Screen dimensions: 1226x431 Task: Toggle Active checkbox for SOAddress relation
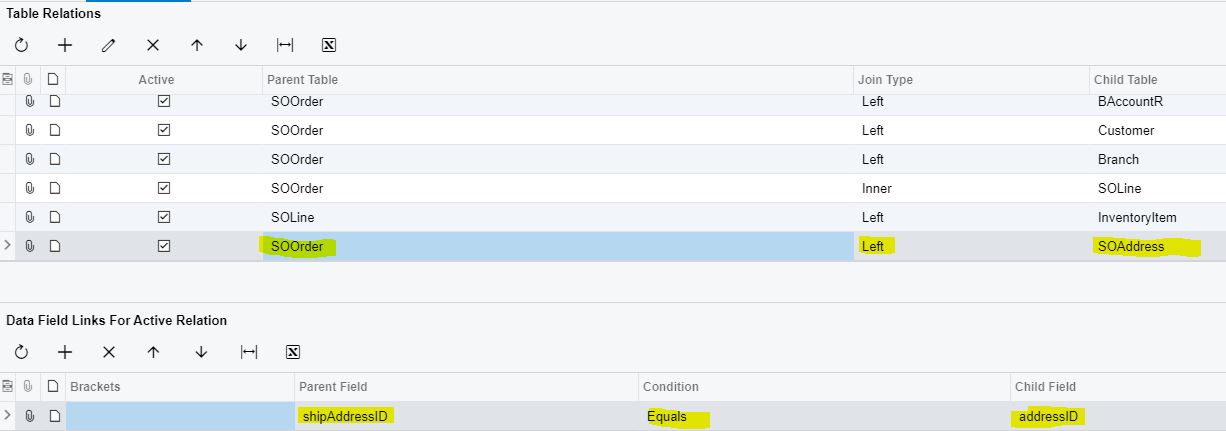point(164,246)
